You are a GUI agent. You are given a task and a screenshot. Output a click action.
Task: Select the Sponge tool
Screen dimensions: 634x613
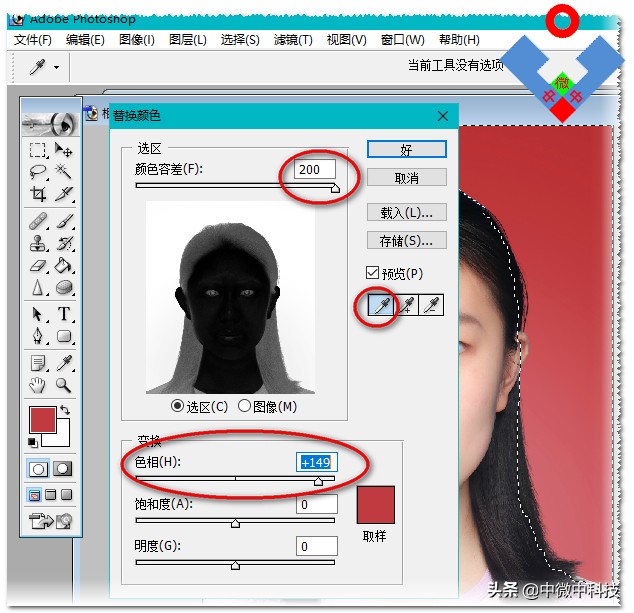pyautogui.click(x=64, y=287)
